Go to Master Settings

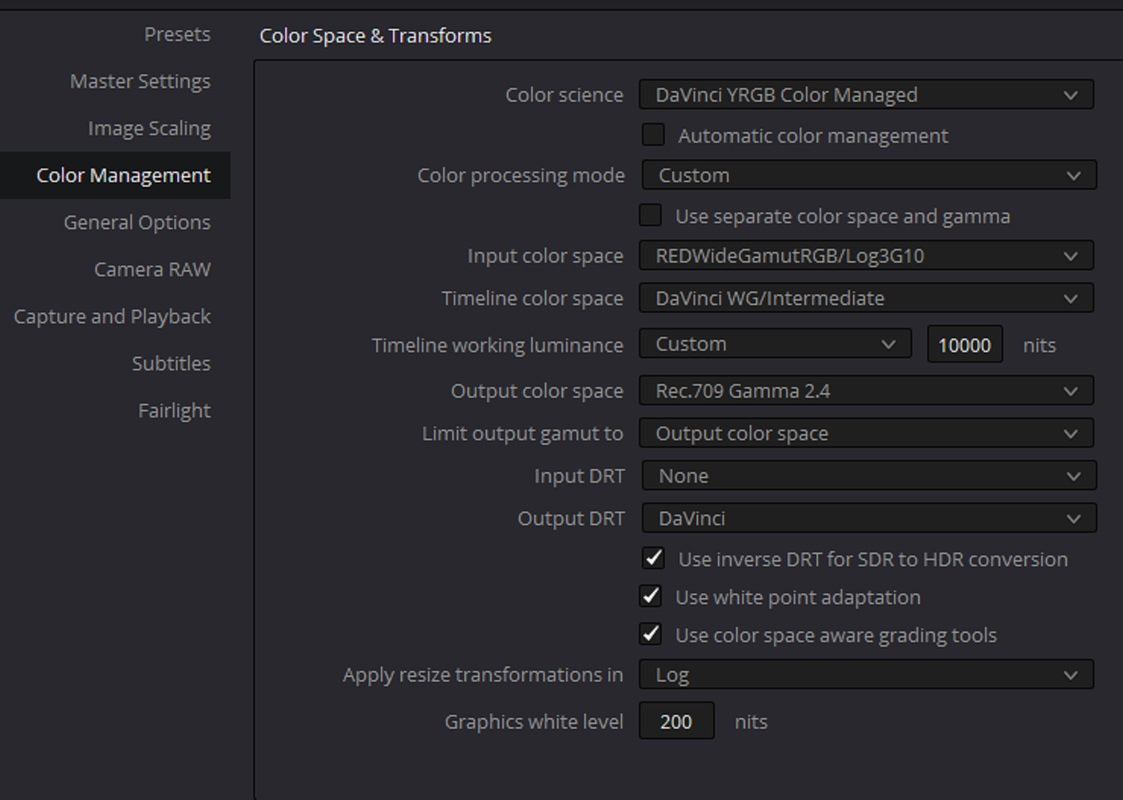point(140,81)
